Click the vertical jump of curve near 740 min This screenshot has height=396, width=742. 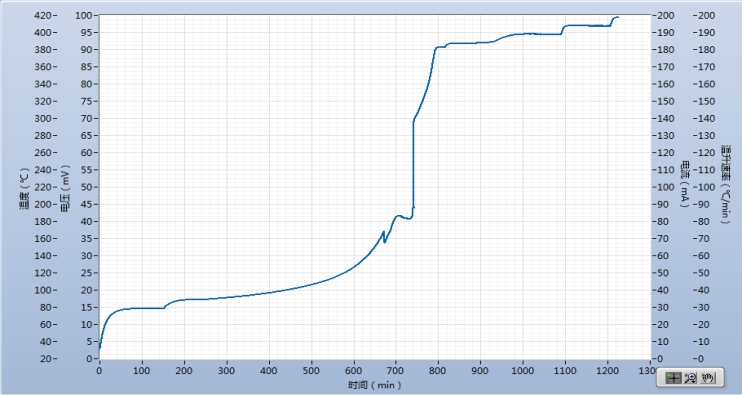(x=414, y=166)
